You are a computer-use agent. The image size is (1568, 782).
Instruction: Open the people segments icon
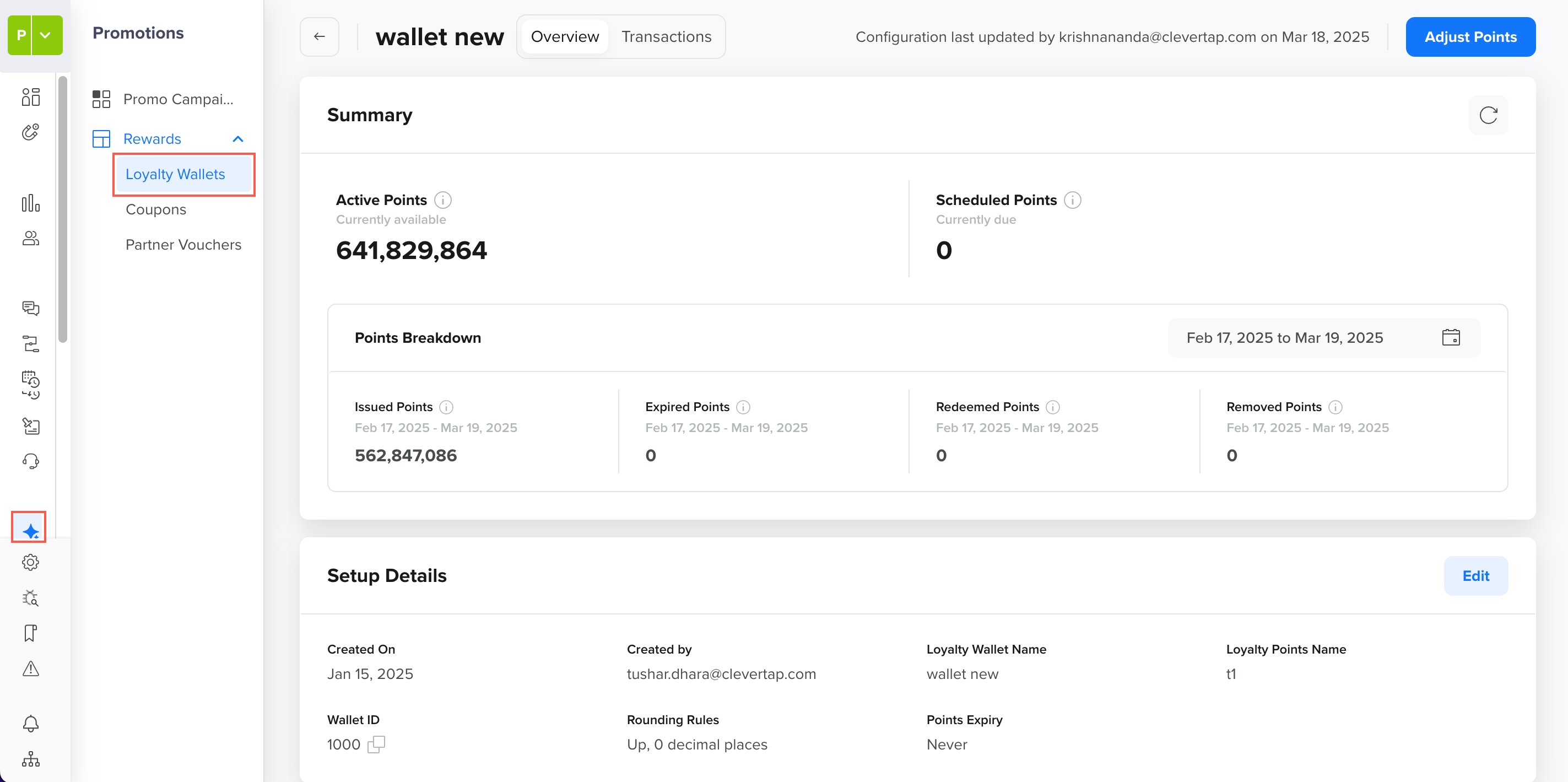30,238
